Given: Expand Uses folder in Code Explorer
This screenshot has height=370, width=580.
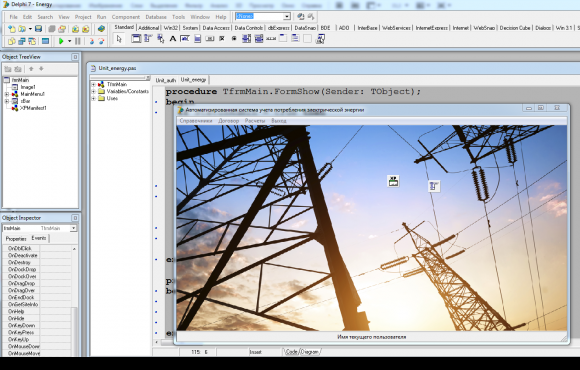Looking at the screenshot, I should 93,98.
